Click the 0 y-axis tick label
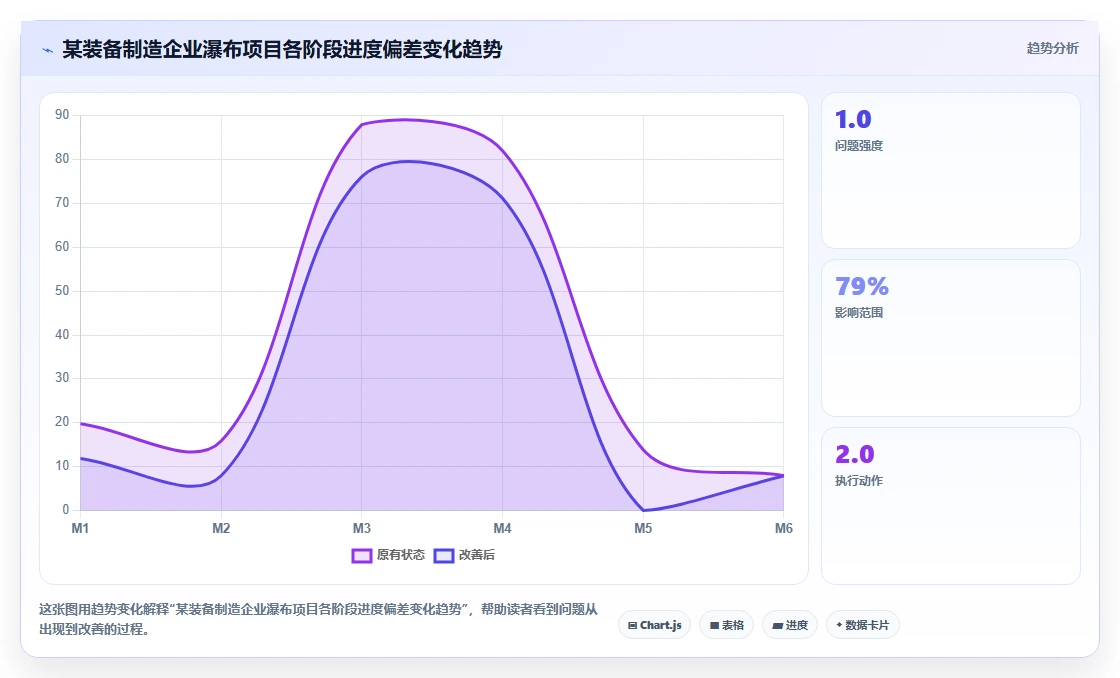The width and height of the screenshot is (1120, 678). pos(66,510)
